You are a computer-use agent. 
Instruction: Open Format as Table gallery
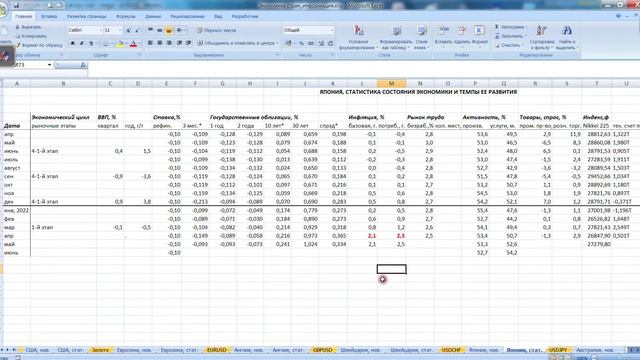396,38
